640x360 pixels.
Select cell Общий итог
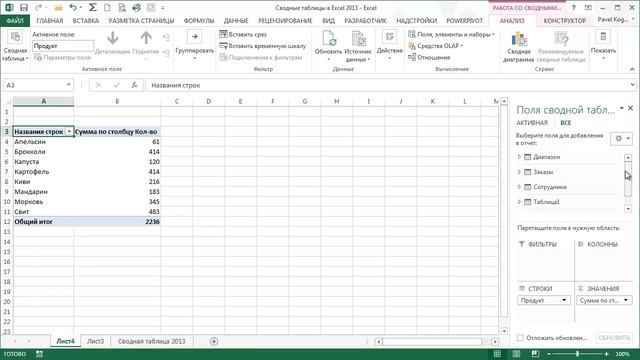pyautogui.click(x=43, y=222)
